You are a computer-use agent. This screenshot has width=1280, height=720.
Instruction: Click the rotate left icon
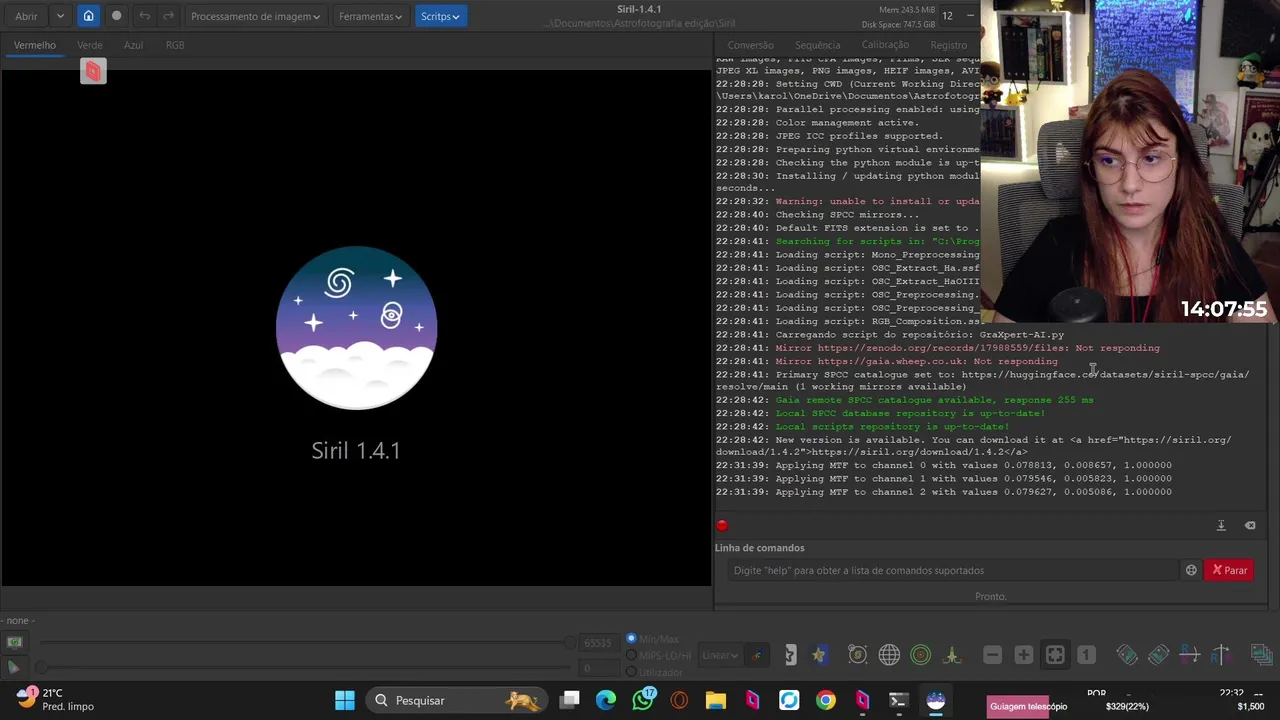(x=1127, y=655)
